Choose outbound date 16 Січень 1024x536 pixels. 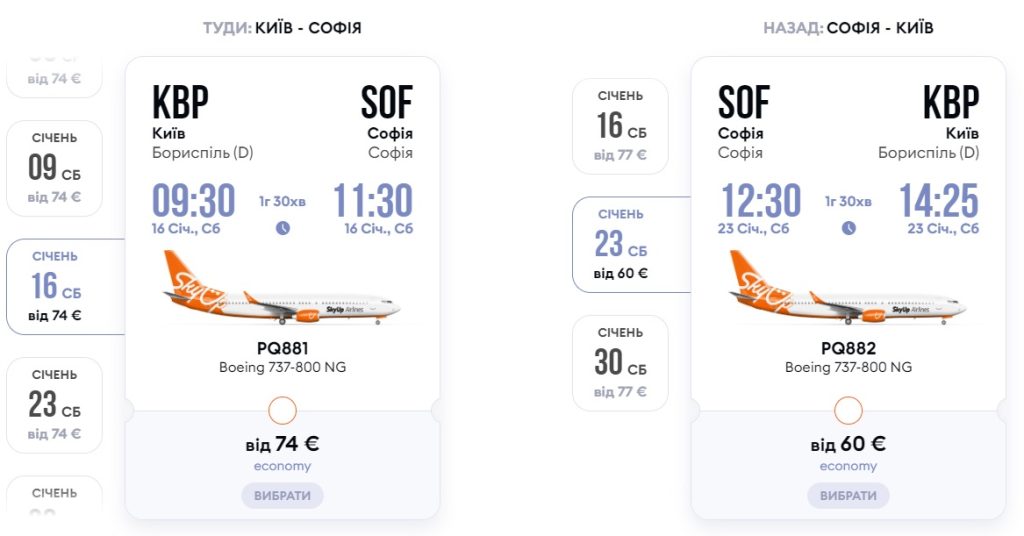click(x=55, y=286)
